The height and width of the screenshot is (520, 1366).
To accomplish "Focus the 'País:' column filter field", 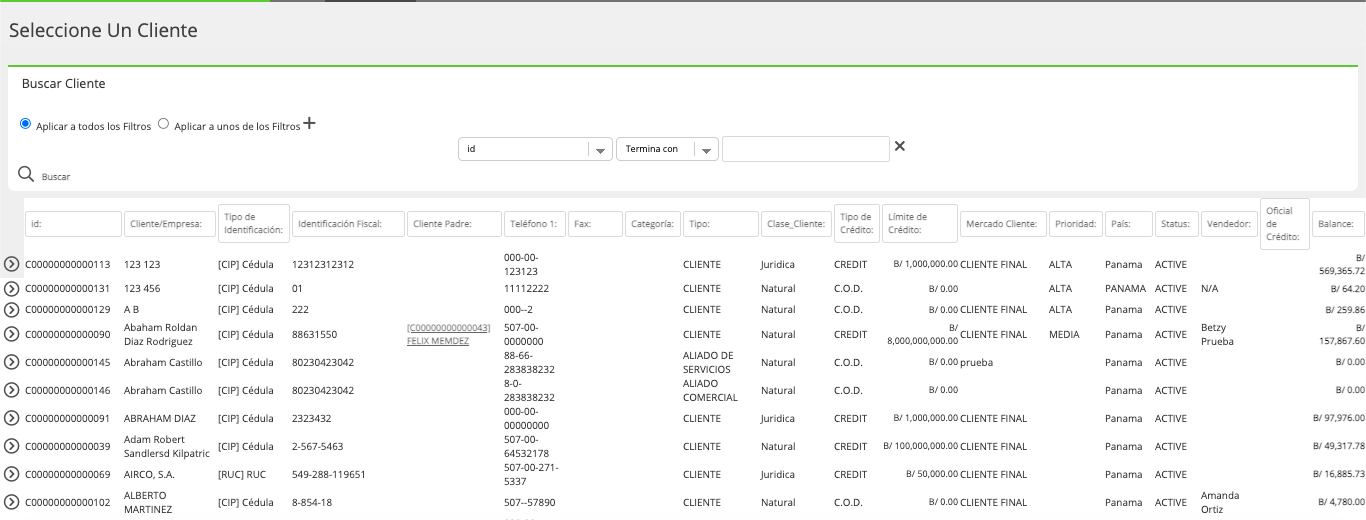I will pos(1129,224).
